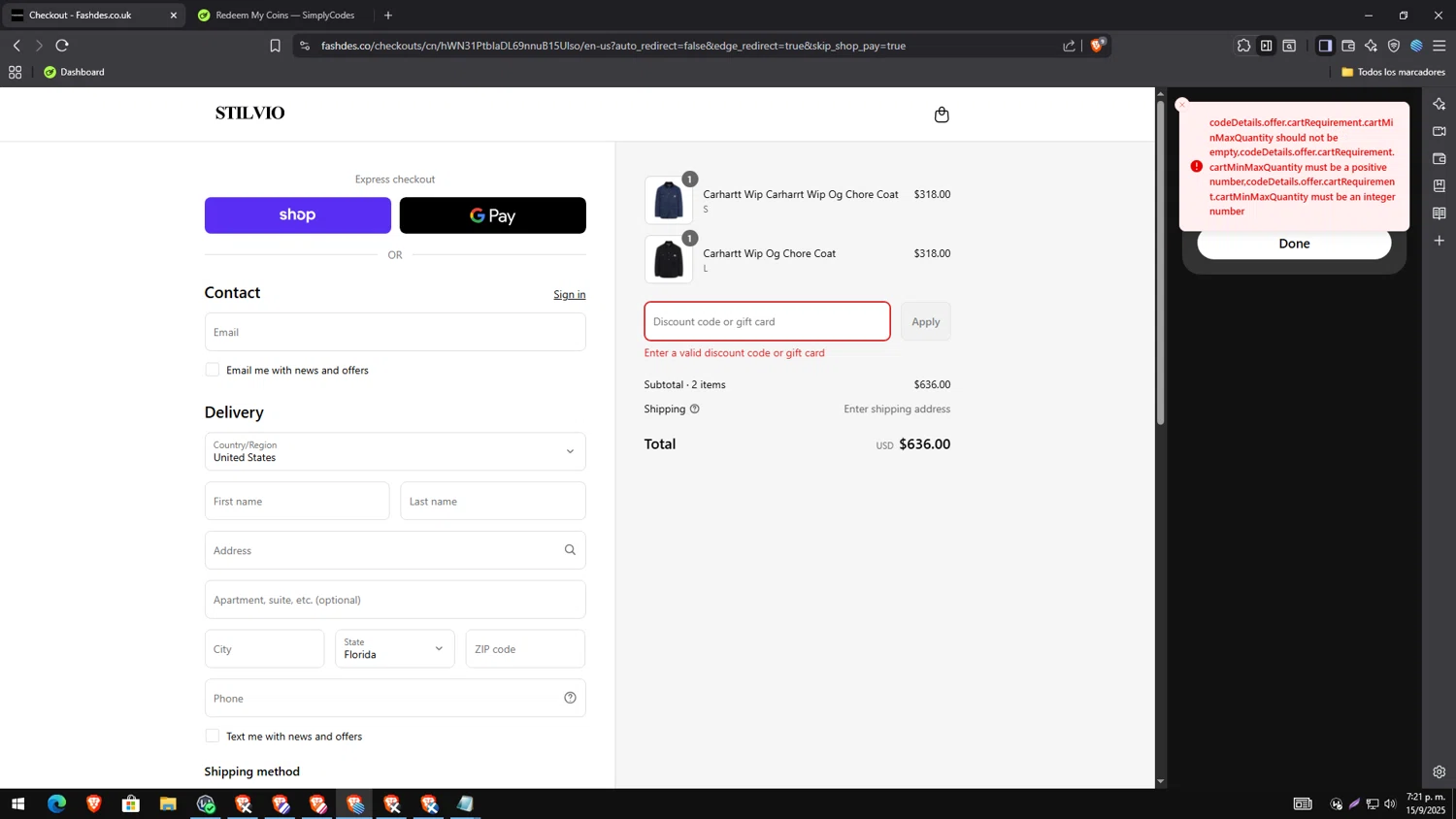Focus the Discount code or gift card field
The width and height of the screenshot is (1456, 819).
tap(767, 321)
